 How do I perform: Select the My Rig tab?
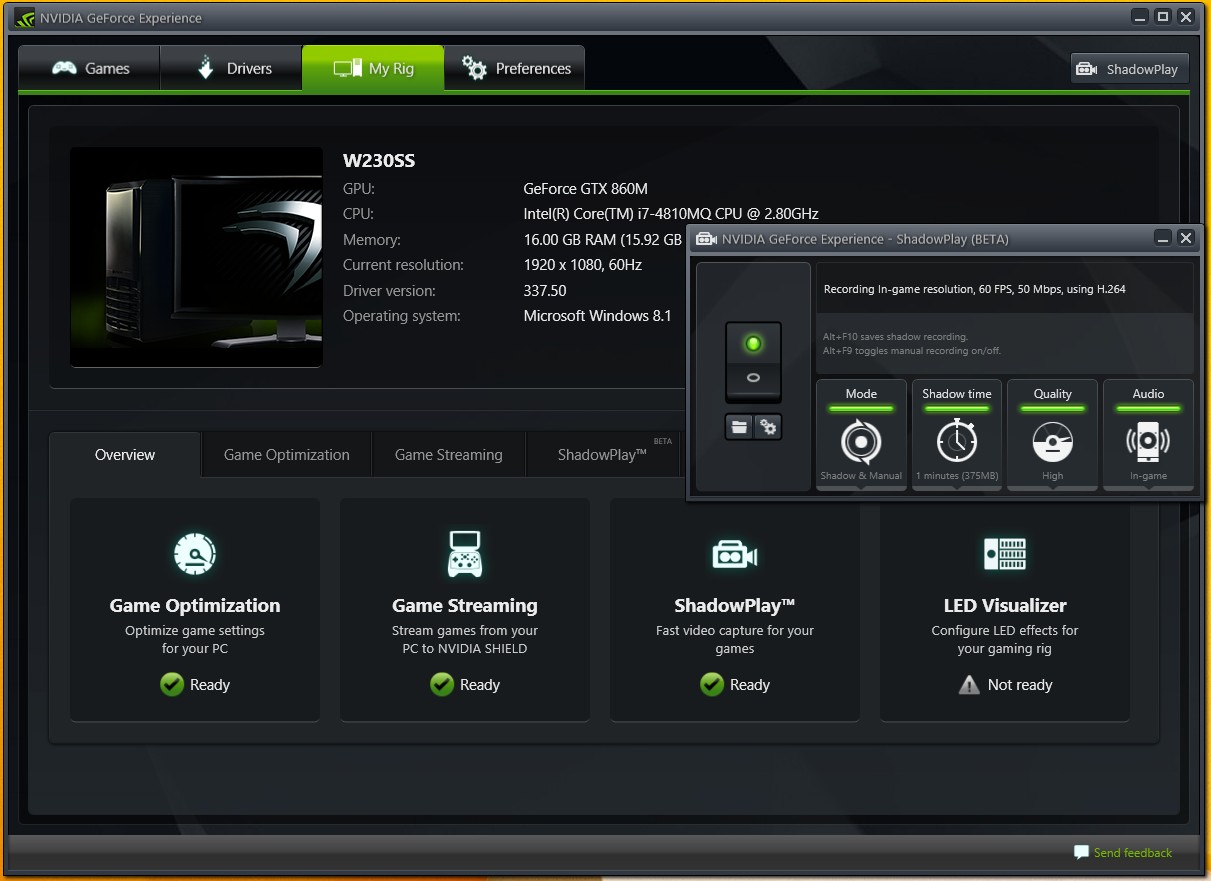[x=373, y=68]
